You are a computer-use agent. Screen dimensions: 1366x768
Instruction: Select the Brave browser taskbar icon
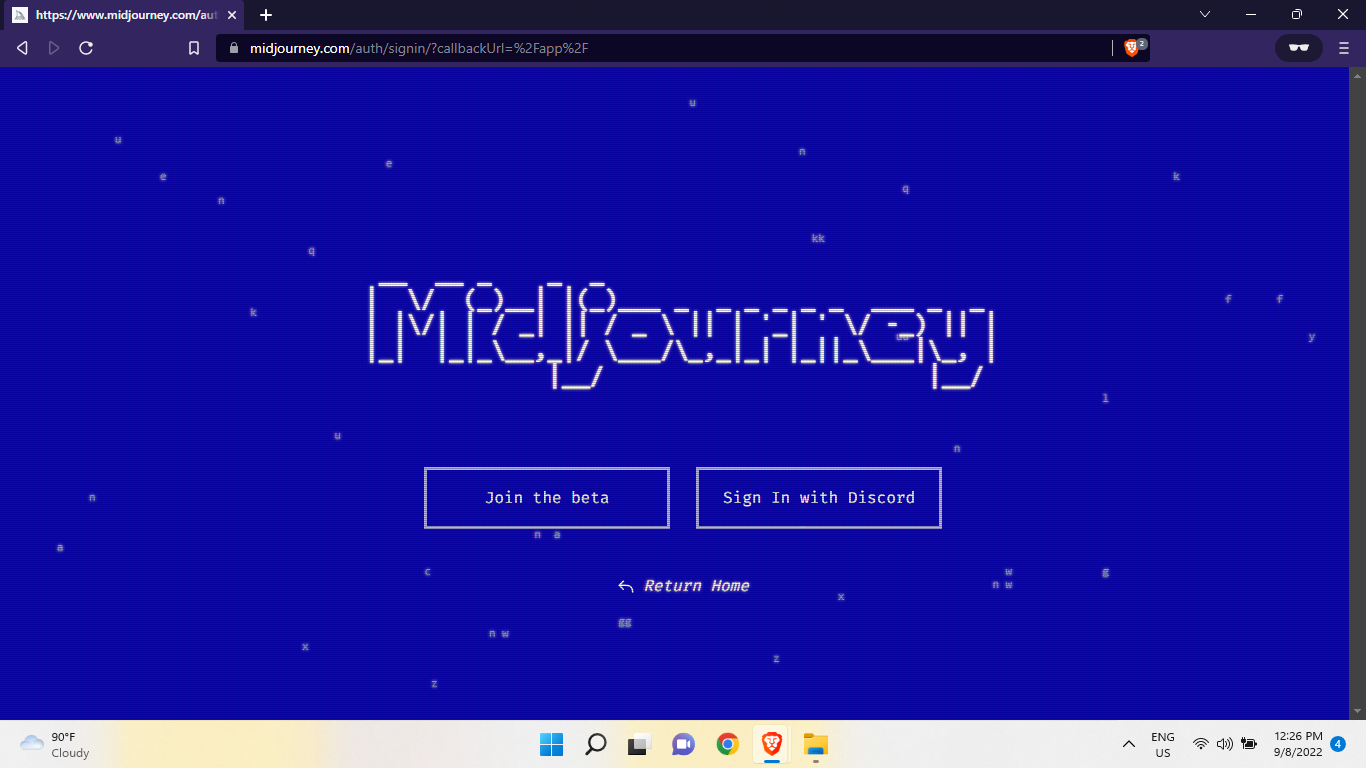pos(772,744)
